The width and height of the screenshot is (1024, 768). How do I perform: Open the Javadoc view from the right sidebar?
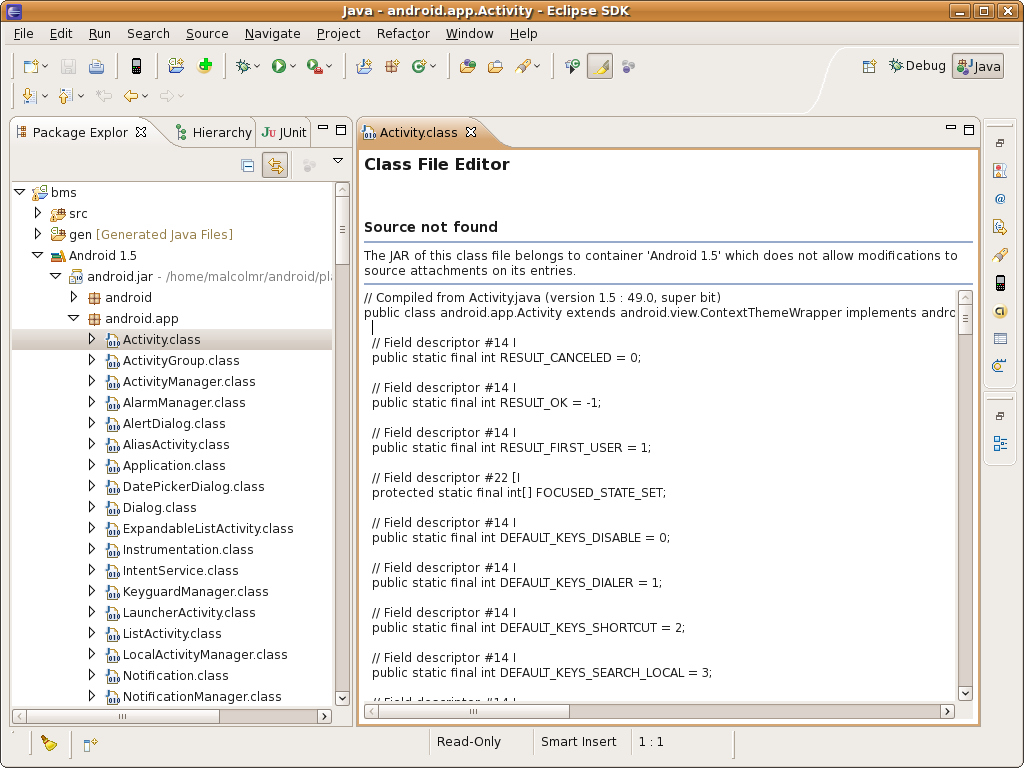999,198
